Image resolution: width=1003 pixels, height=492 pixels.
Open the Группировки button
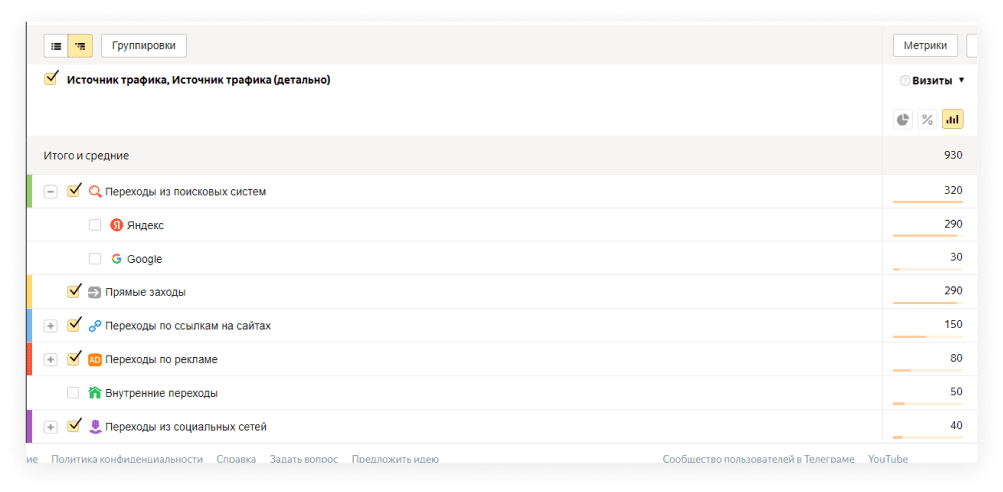[x=144, y=46]
